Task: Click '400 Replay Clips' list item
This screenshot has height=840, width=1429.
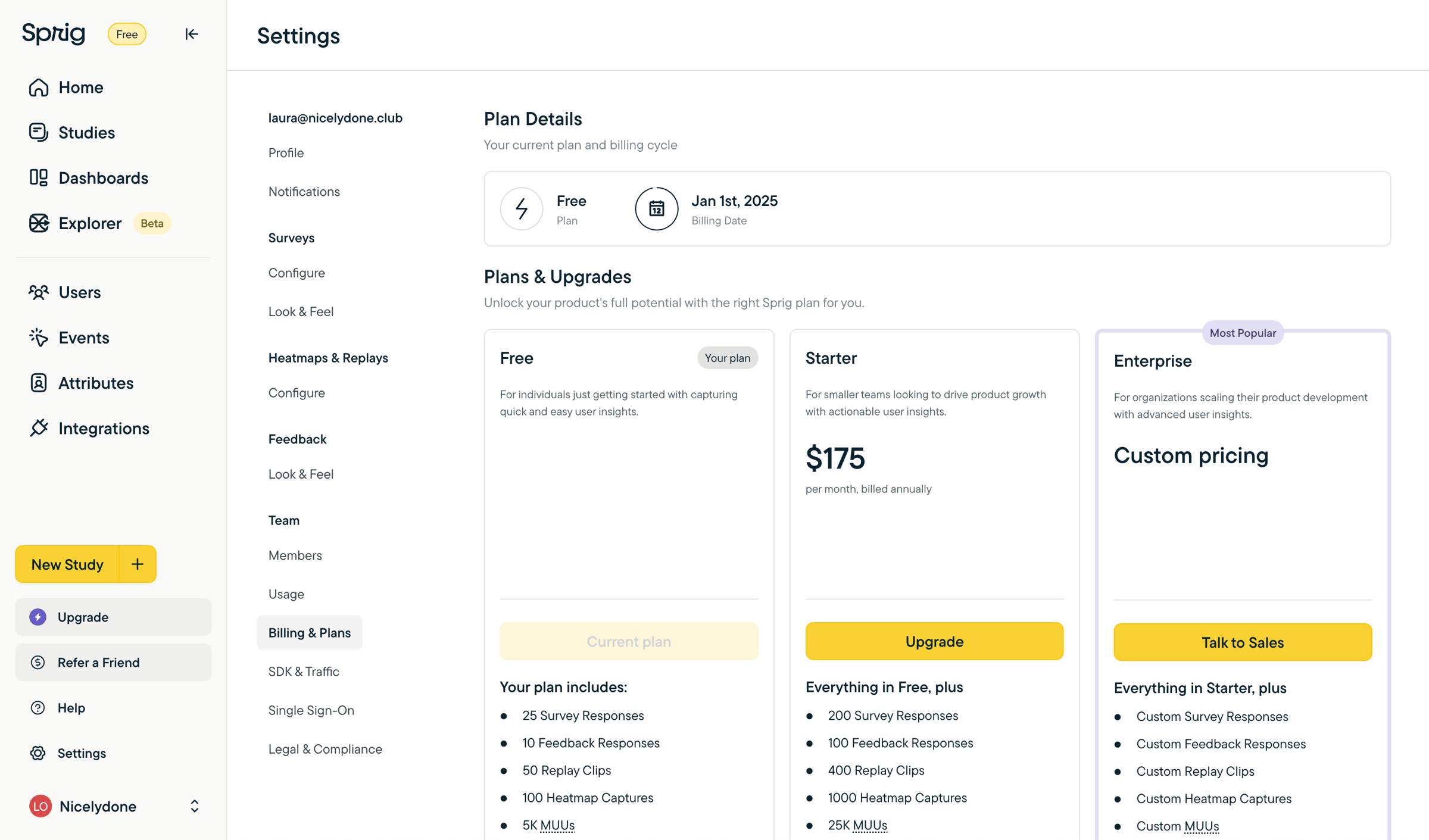Action: pyautogui.click(x=876, y=770)
